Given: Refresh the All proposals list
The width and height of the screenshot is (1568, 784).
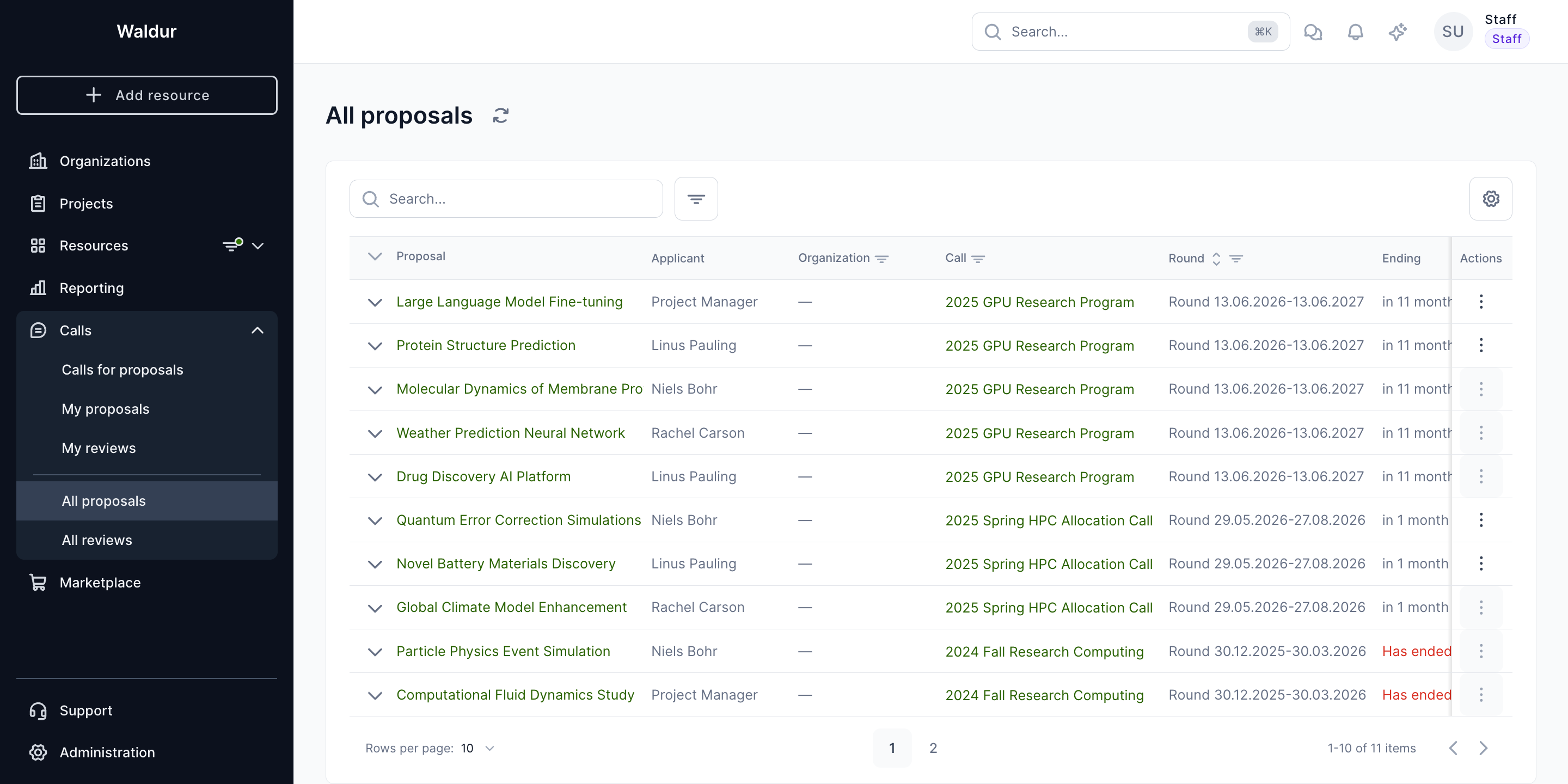Looking at the screenshot, I should click(x=500, y=115).
